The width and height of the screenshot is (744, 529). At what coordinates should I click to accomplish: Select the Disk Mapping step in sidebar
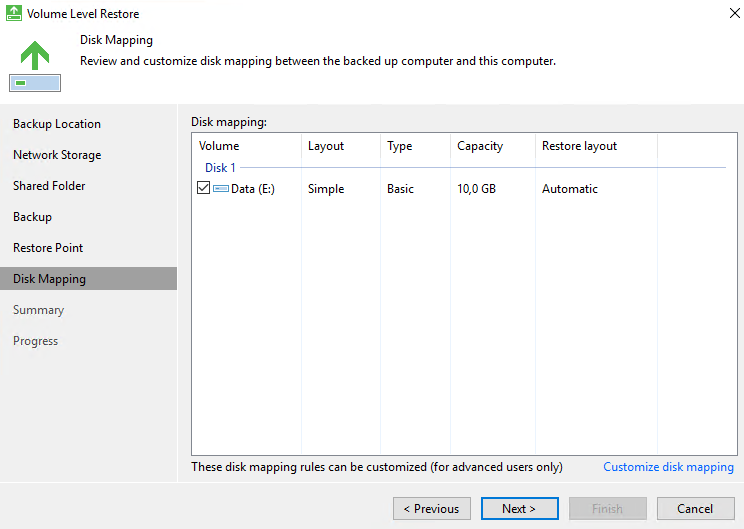point(88,278)
